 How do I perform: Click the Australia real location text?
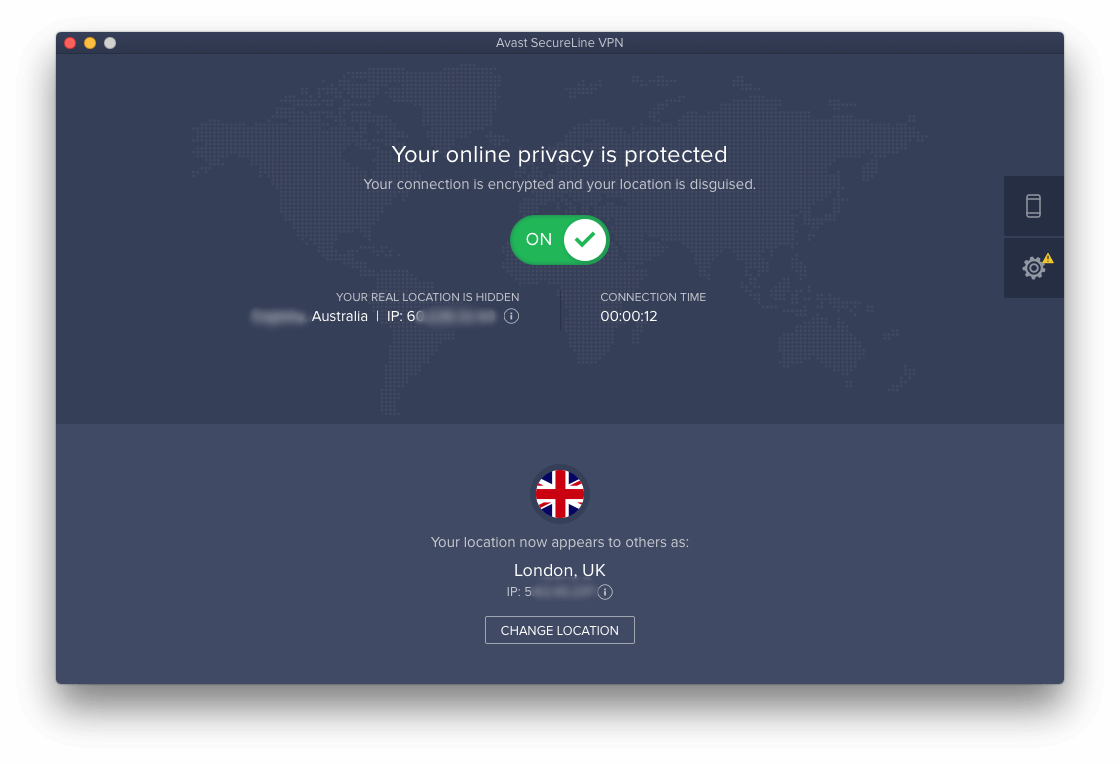(x=339, y=316)
